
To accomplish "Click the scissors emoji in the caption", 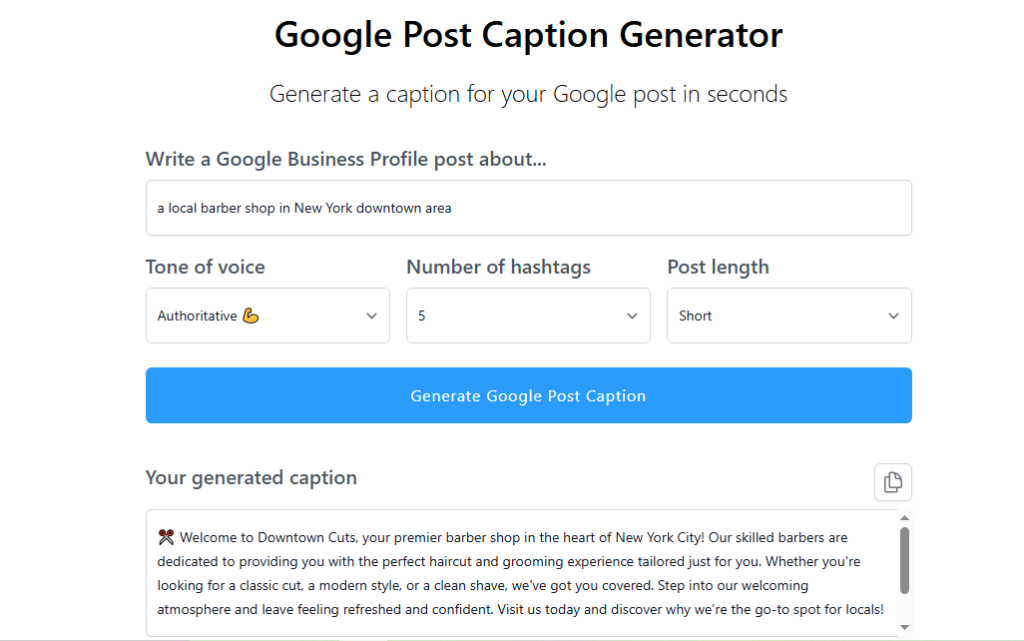I will [166, 537].
